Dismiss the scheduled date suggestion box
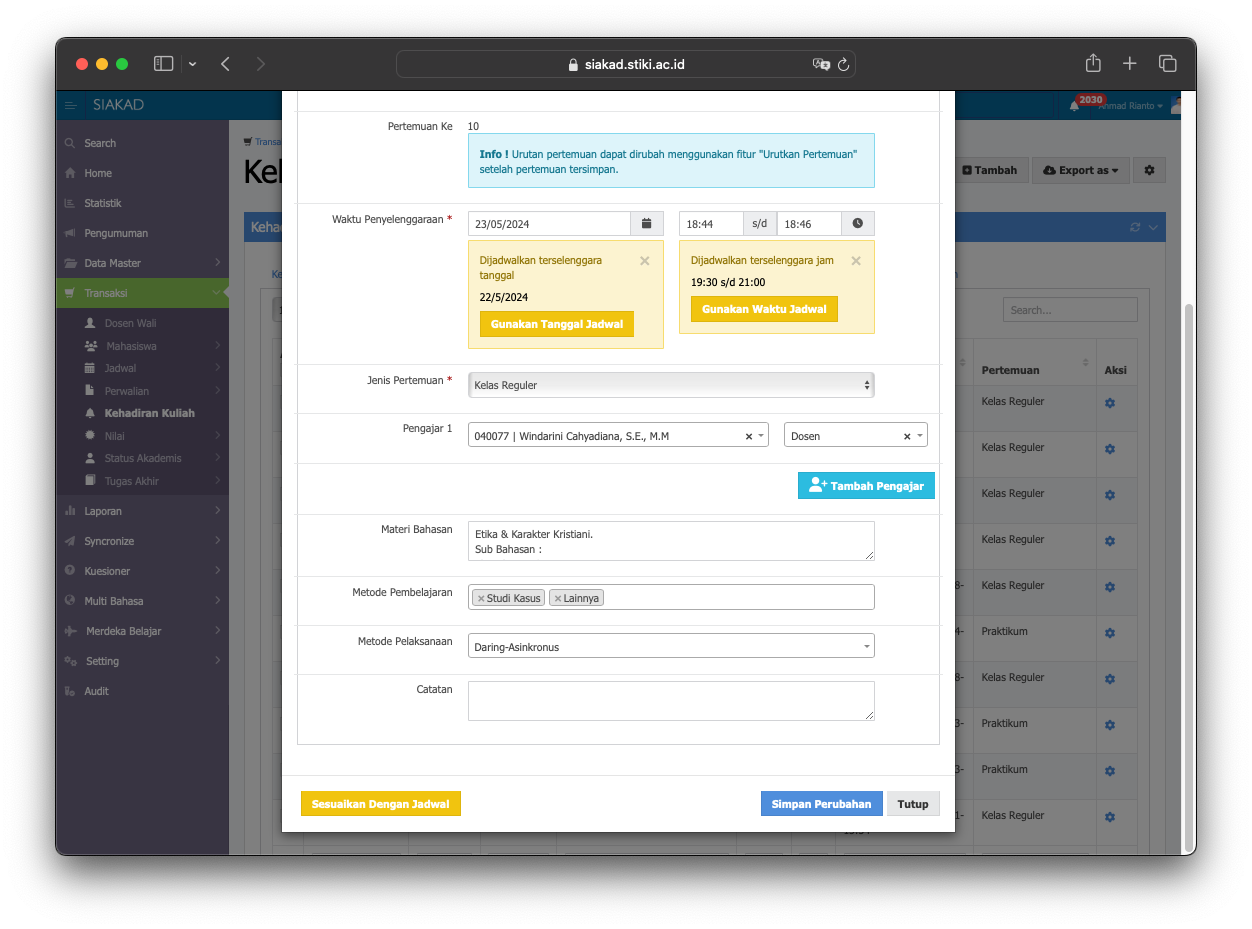The width and height of the screenshot is (1252, 929). 644,261
